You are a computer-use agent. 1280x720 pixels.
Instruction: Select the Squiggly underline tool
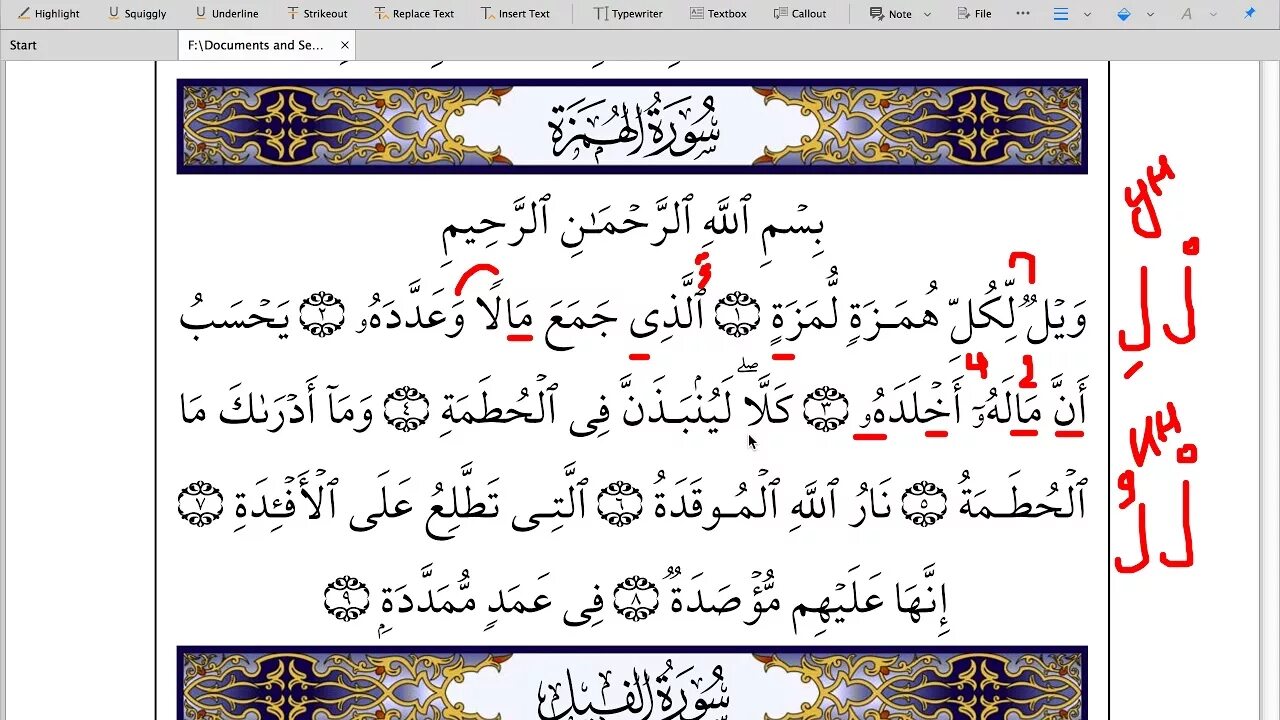coord(136,14)
